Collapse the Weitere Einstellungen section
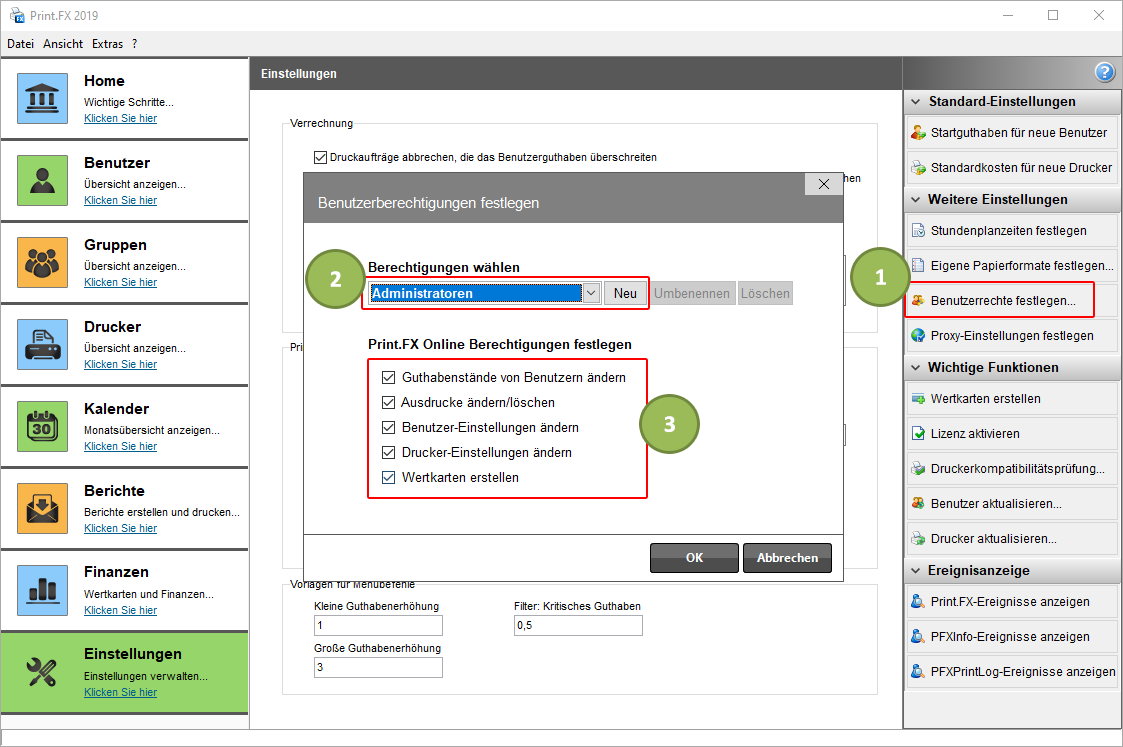This screenshot has width=1123, height=747. pos(915,200)
